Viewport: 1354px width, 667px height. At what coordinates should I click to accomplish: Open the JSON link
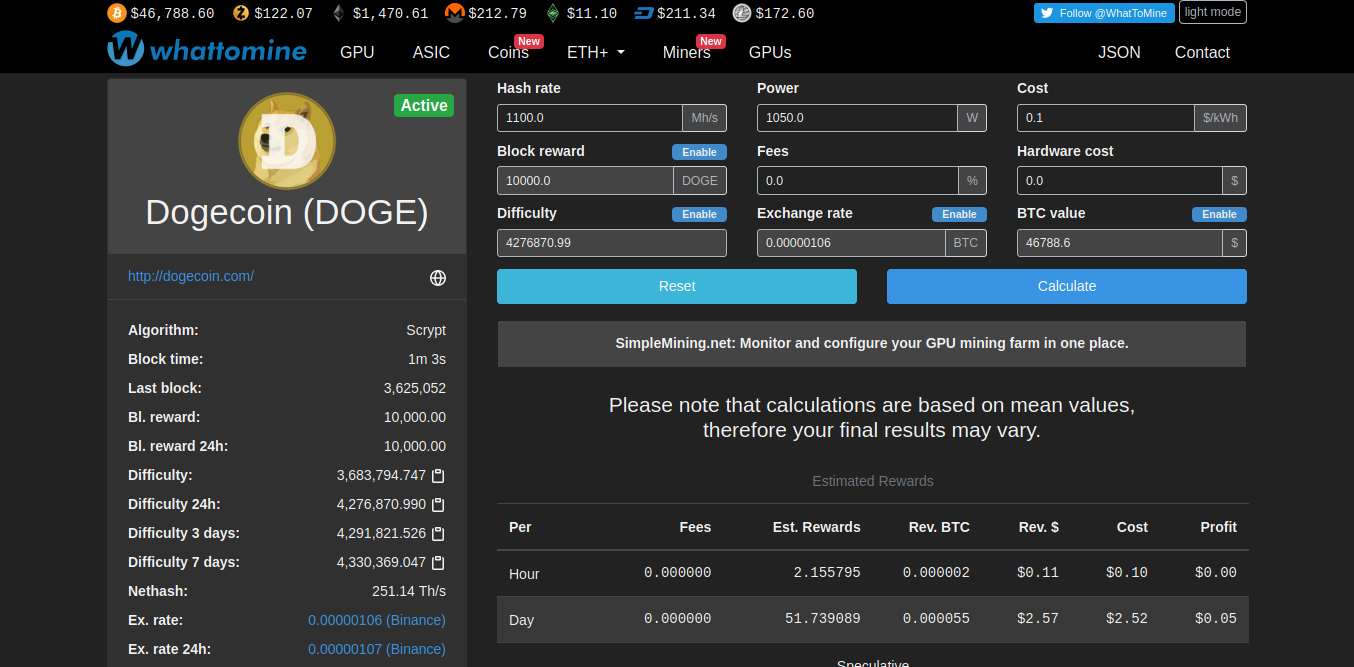pos(1119,52)
